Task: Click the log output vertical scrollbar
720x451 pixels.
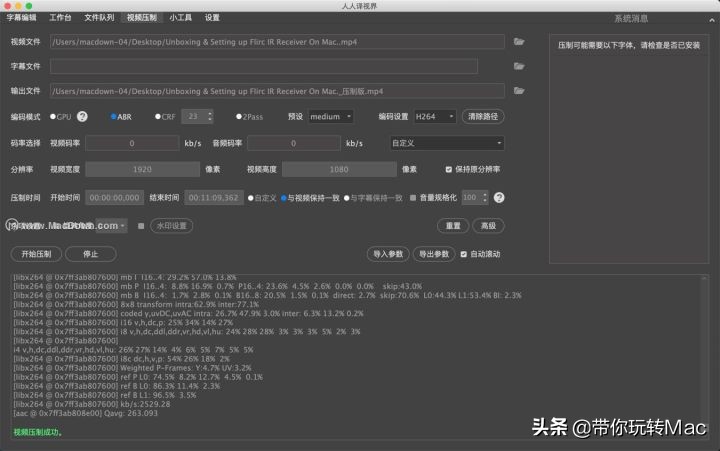Action: click(x=704, y=356)
